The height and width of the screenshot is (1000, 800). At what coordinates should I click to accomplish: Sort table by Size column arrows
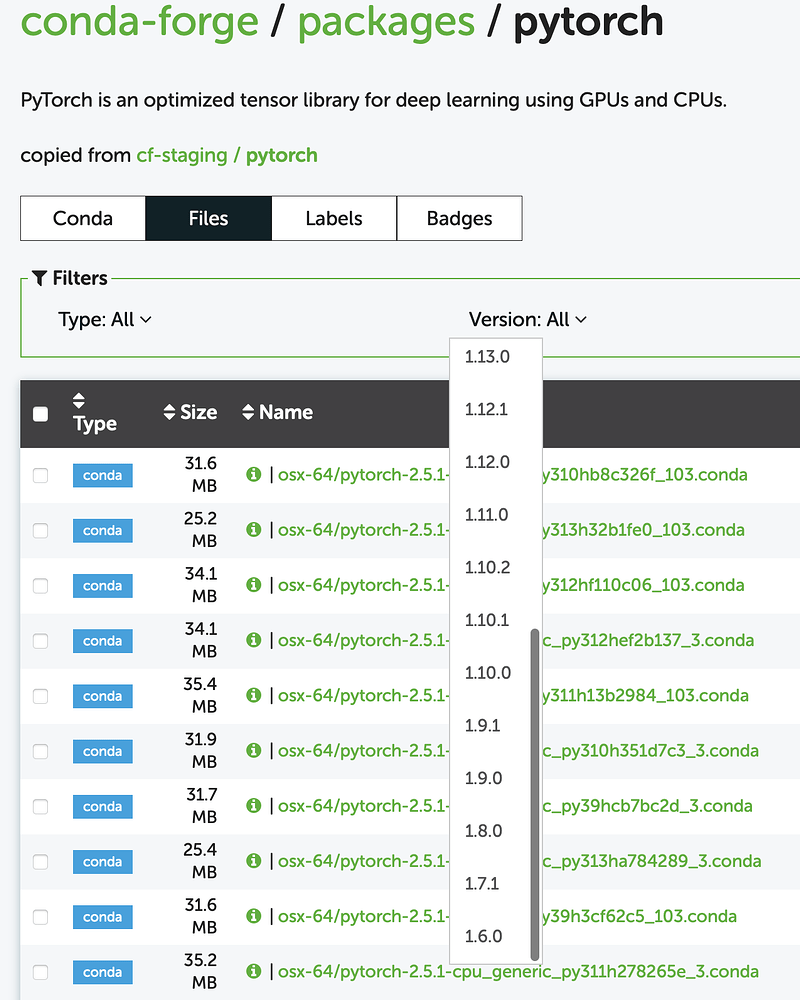pyautogui.click(x=169, y=412)
